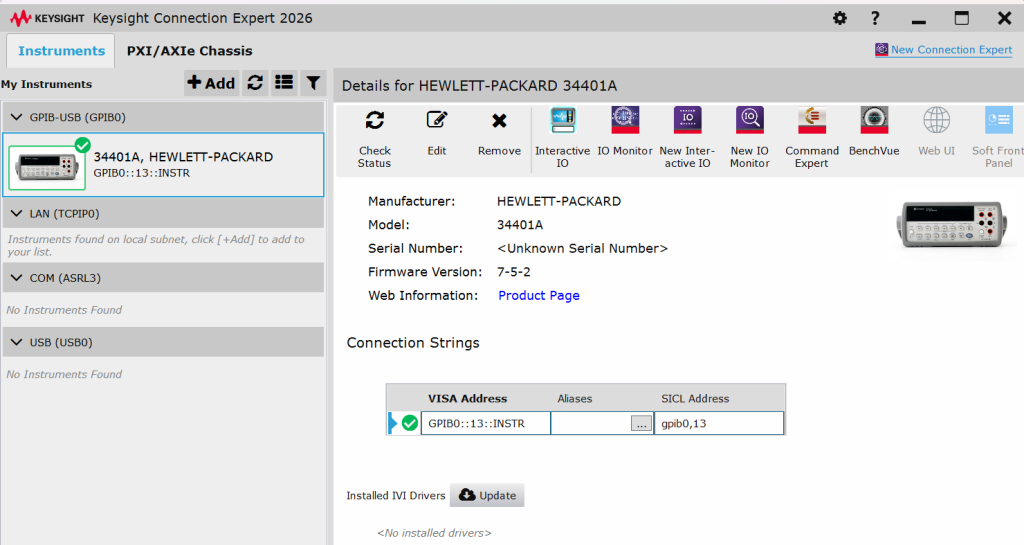Viewport: 1024px width, 545px height.
Task: Open BenchVue
Action: pos(874,132)
